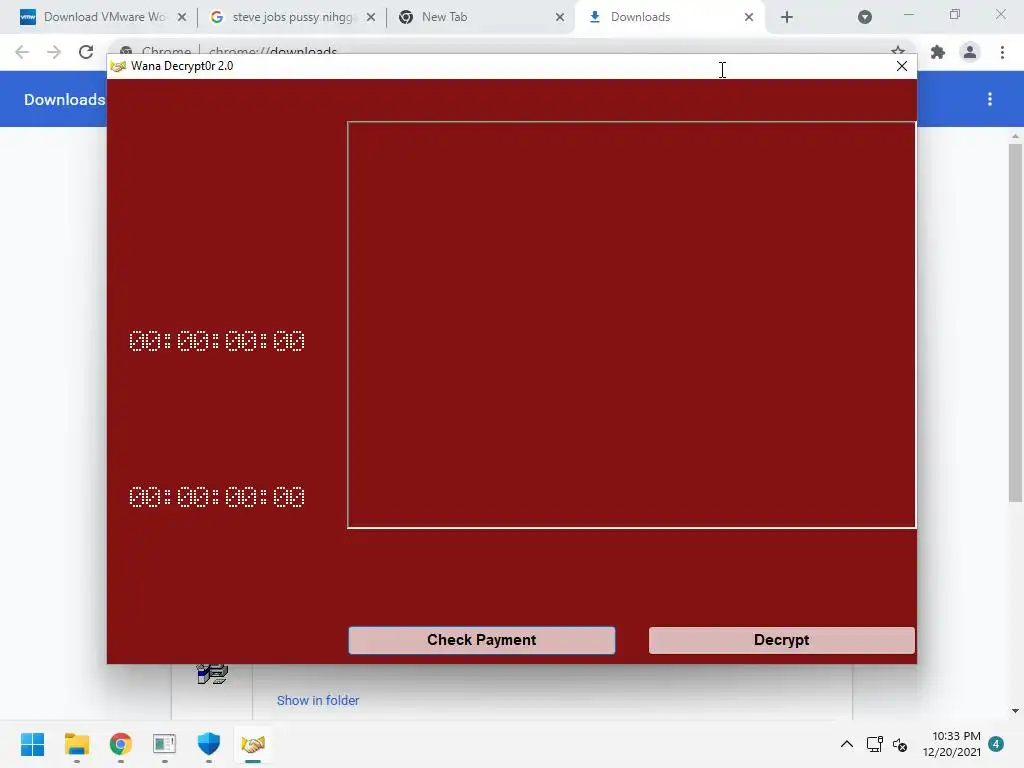Click the Downloads heading in Chrome page
Image resolution: width=1024 pixels, height=768 pixels.
click(x=65, y=99)
